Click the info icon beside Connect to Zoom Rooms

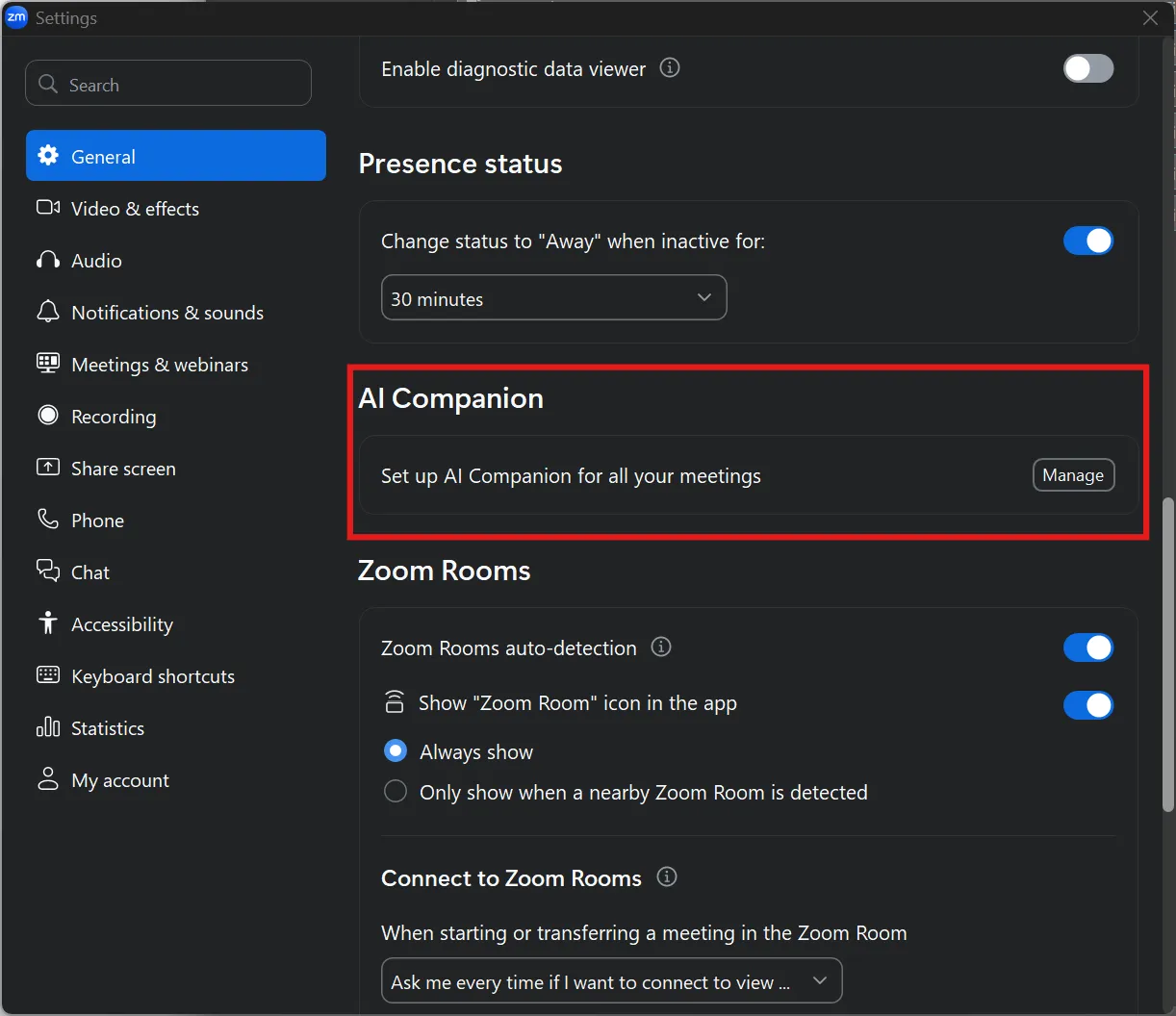tap(667, 876)
